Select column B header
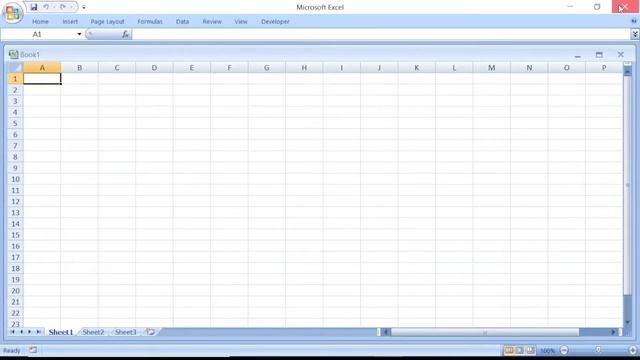This screenshot has height=360, width=640. [80, 68]
